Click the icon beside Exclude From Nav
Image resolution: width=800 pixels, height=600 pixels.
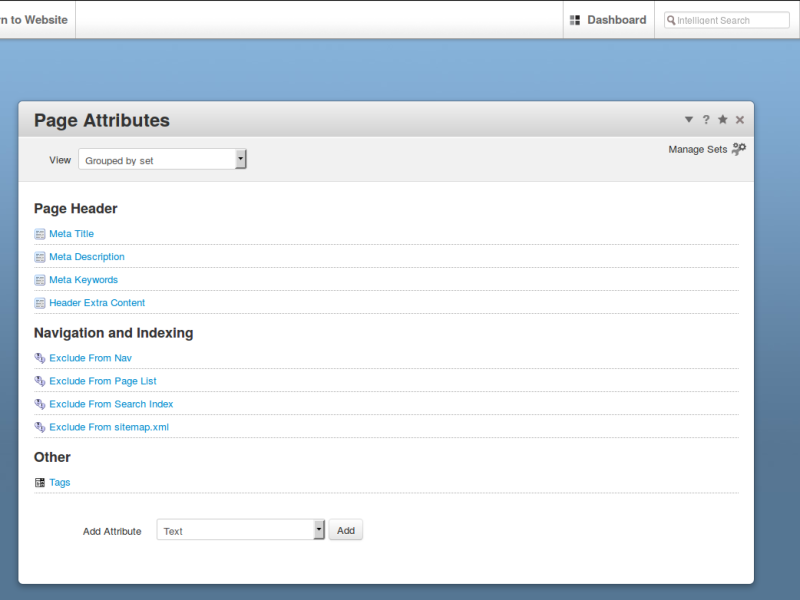point(40,358)
